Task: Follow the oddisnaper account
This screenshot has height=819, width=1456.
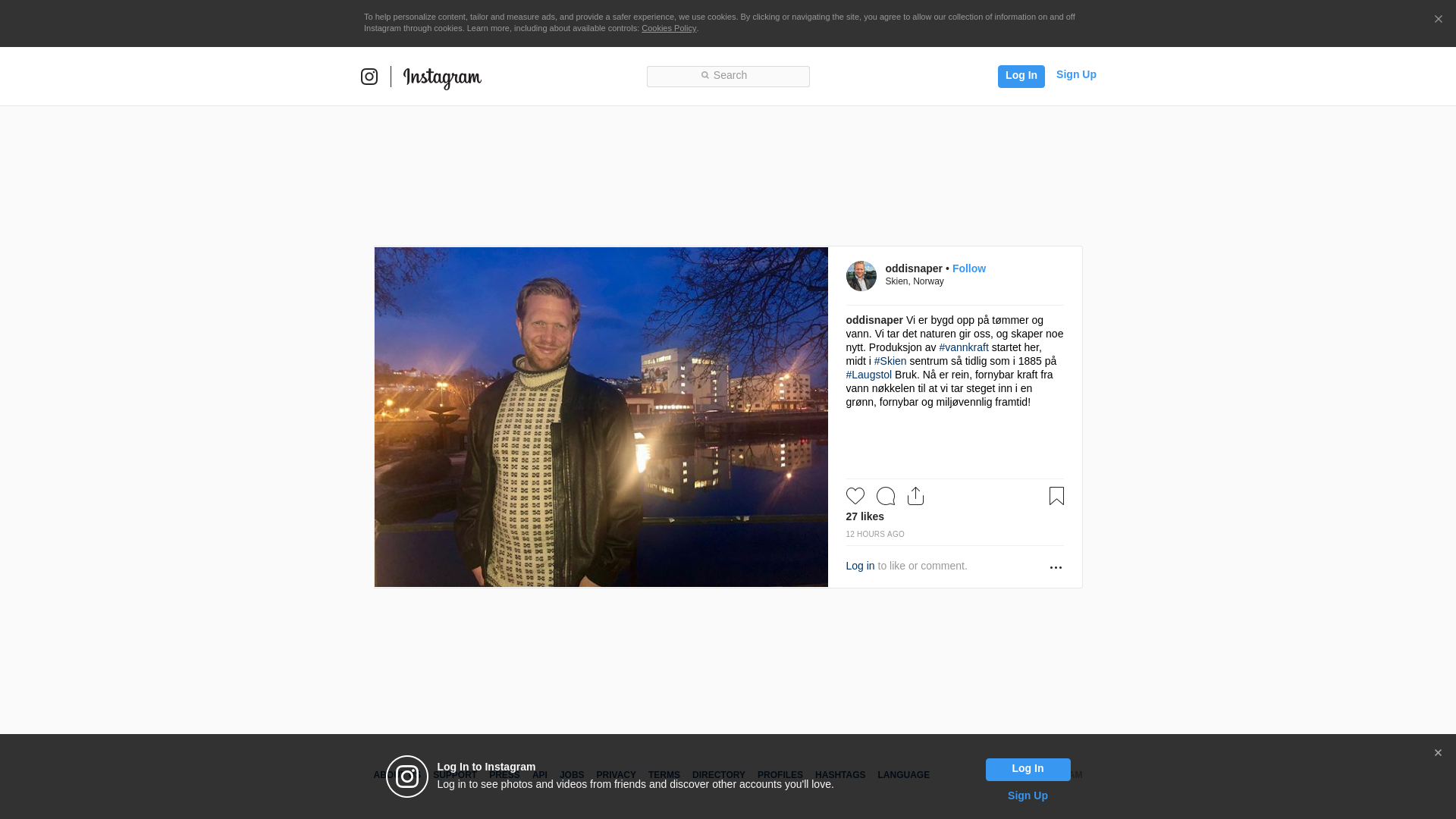Action: click(968, 268)
